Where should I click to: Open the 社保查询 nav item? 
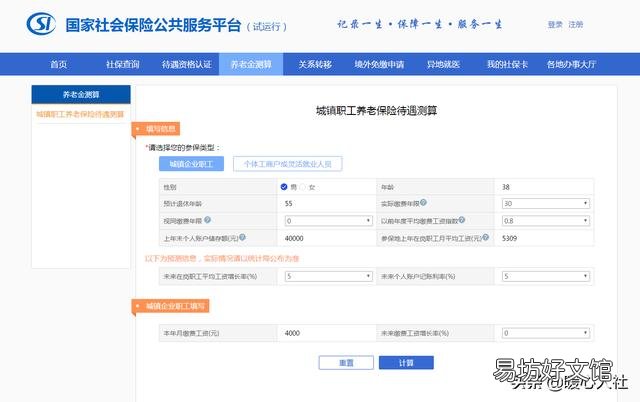[x=122, y=64]
